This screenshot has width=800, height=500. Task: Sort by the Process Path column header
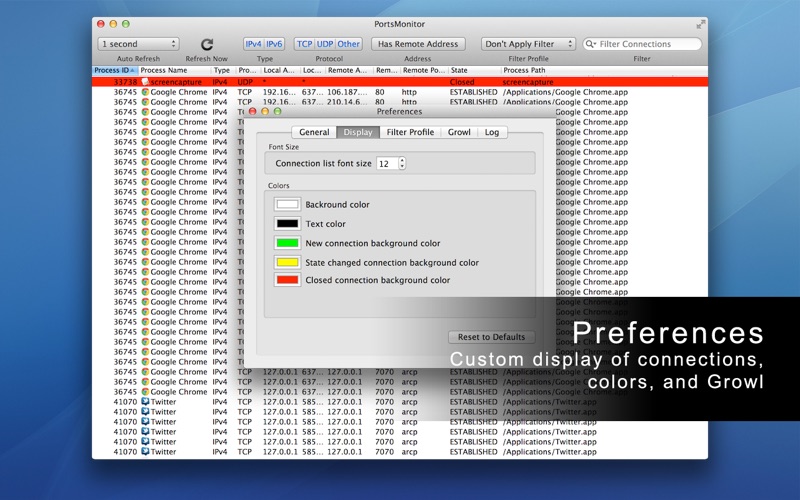point(604,70)
